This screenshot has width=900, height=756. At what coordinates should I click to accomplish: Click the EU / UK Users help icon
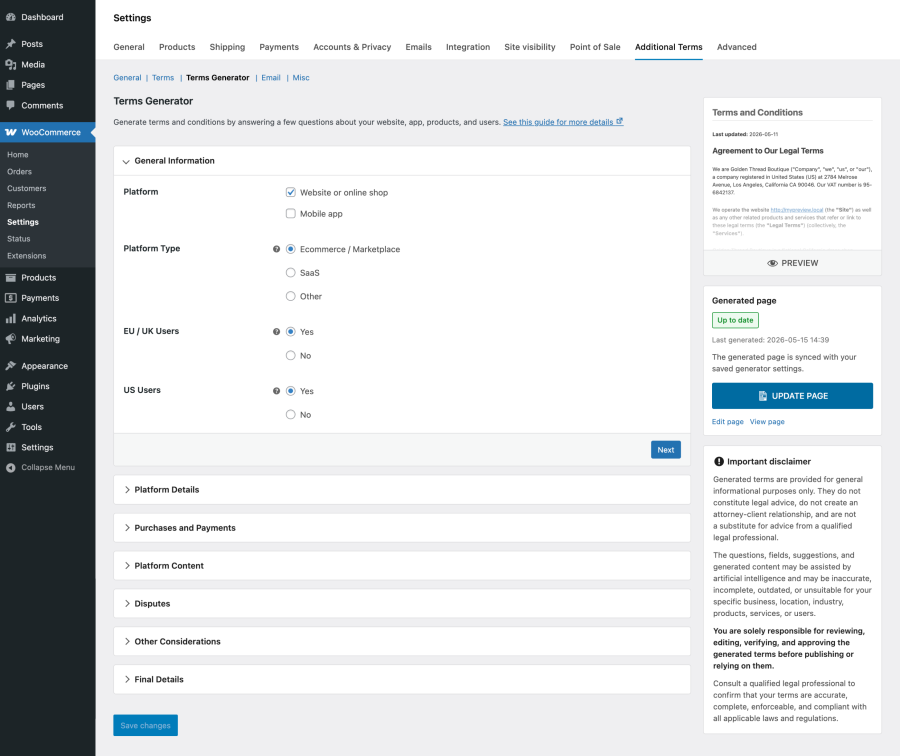tap(276, 332)
